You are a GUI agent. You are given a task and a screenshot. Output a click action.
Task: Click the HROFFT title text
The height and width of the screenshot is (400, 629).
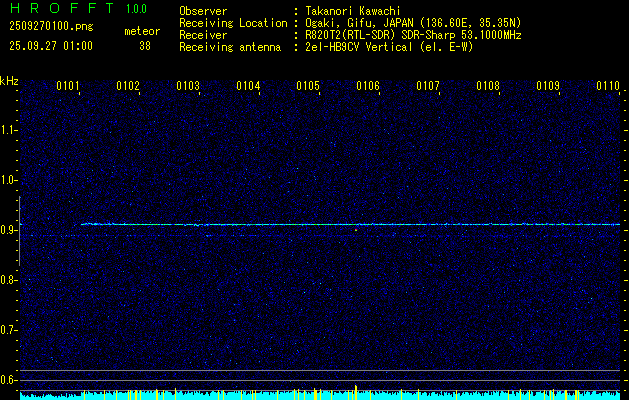pyautogui.click(x=62, y=8)
